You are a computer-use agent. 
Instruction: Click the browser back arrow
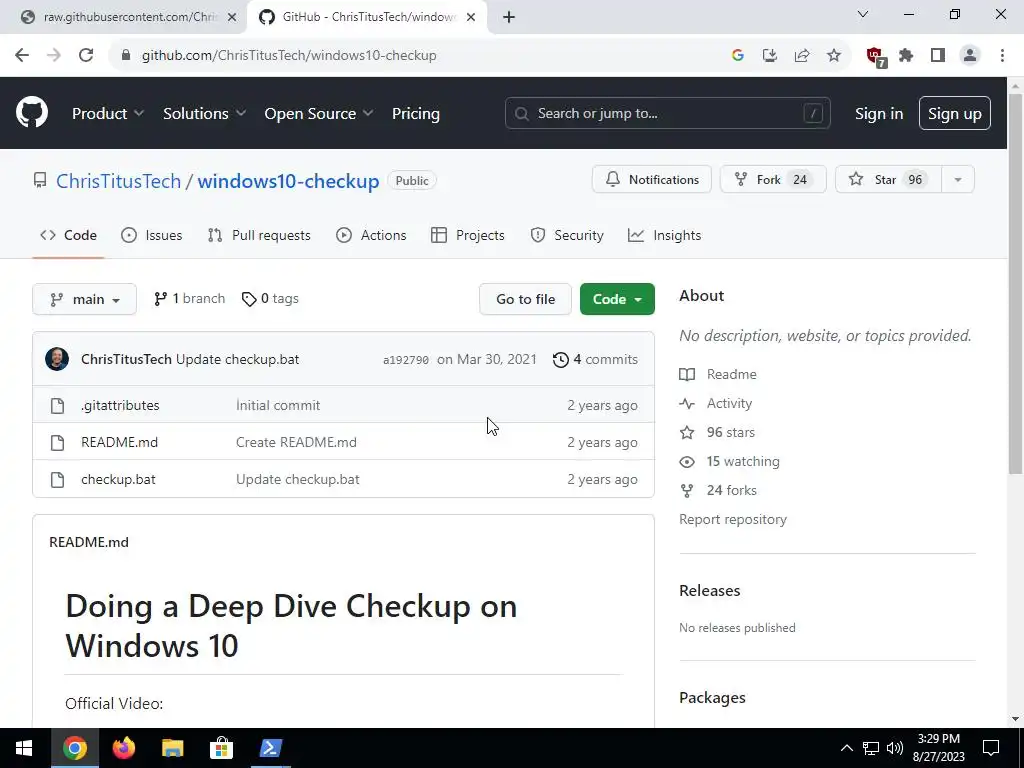pyautogui.click(x=22, y=55)
